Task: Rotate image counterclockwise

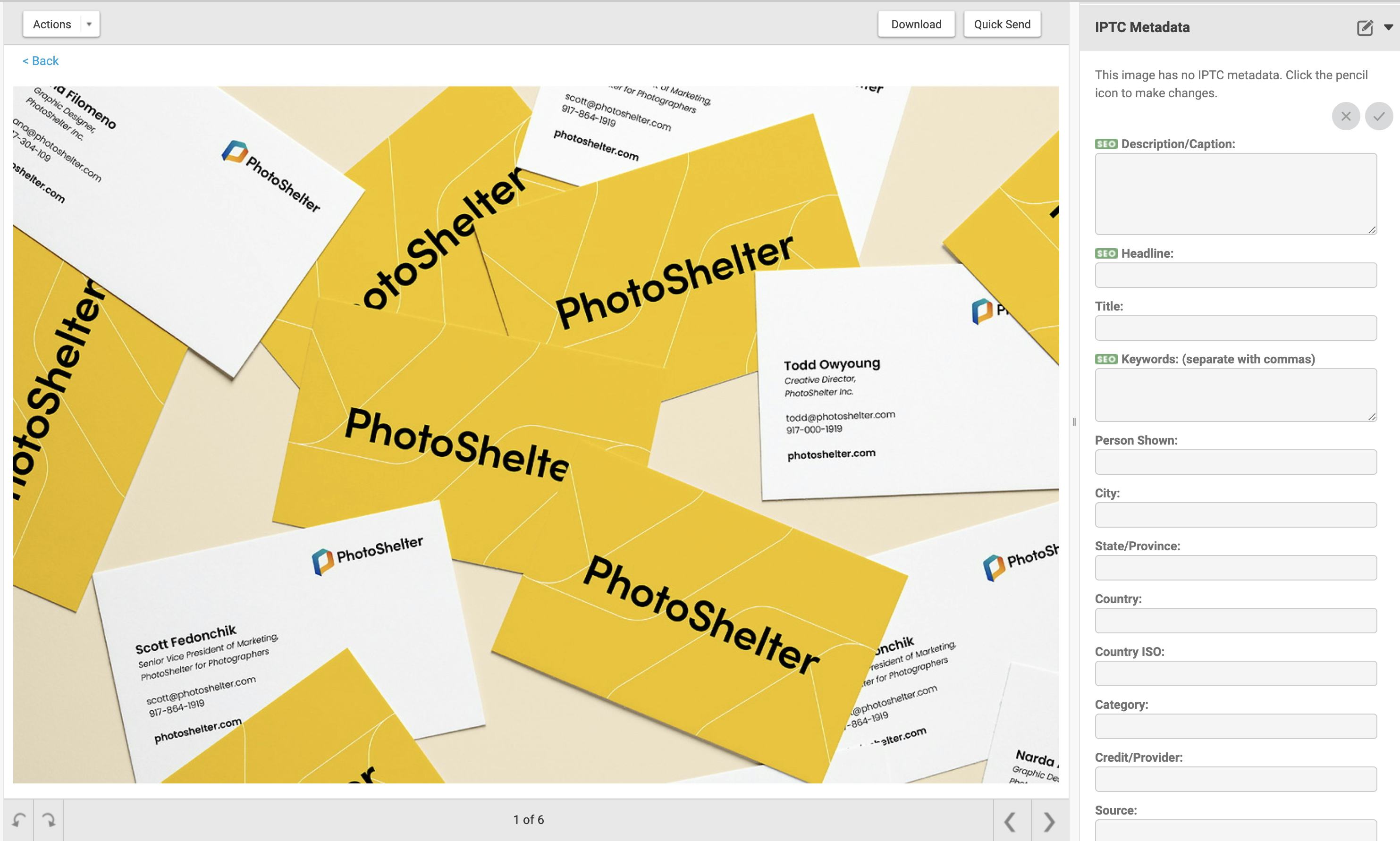Action: [19, 820]
